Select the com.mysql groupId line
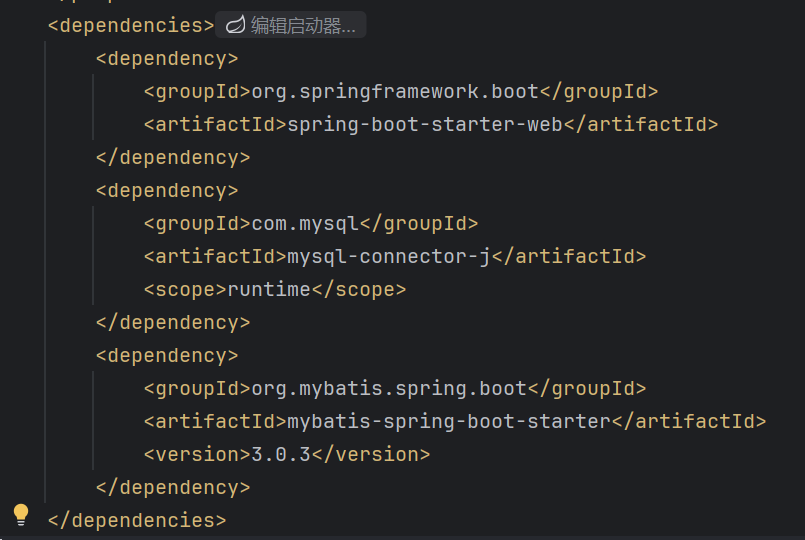This screenshot has width=805, height=540. [311, 223]
